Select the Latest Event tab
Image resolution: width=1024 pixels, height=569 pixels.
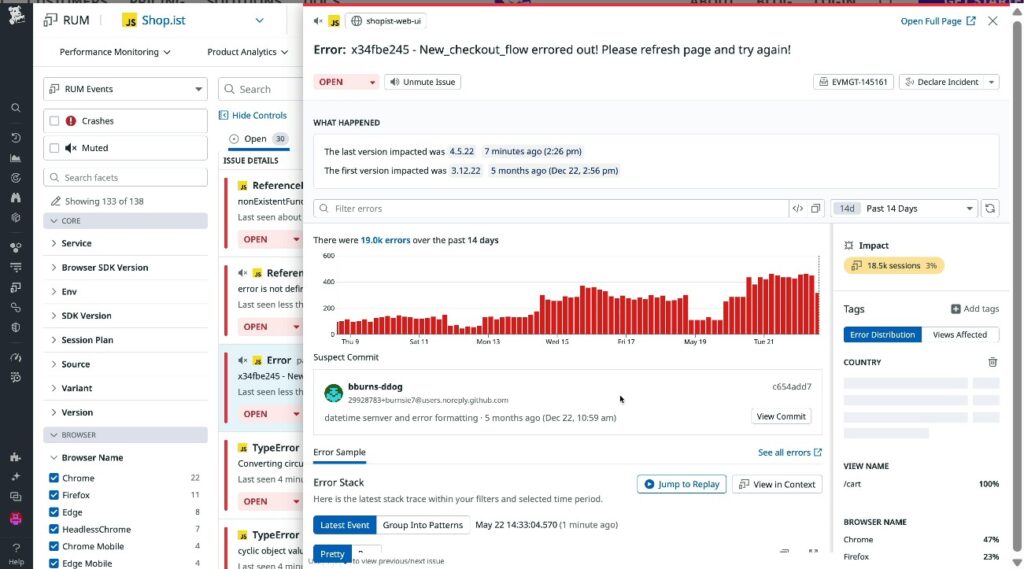(x=345, y=525)
